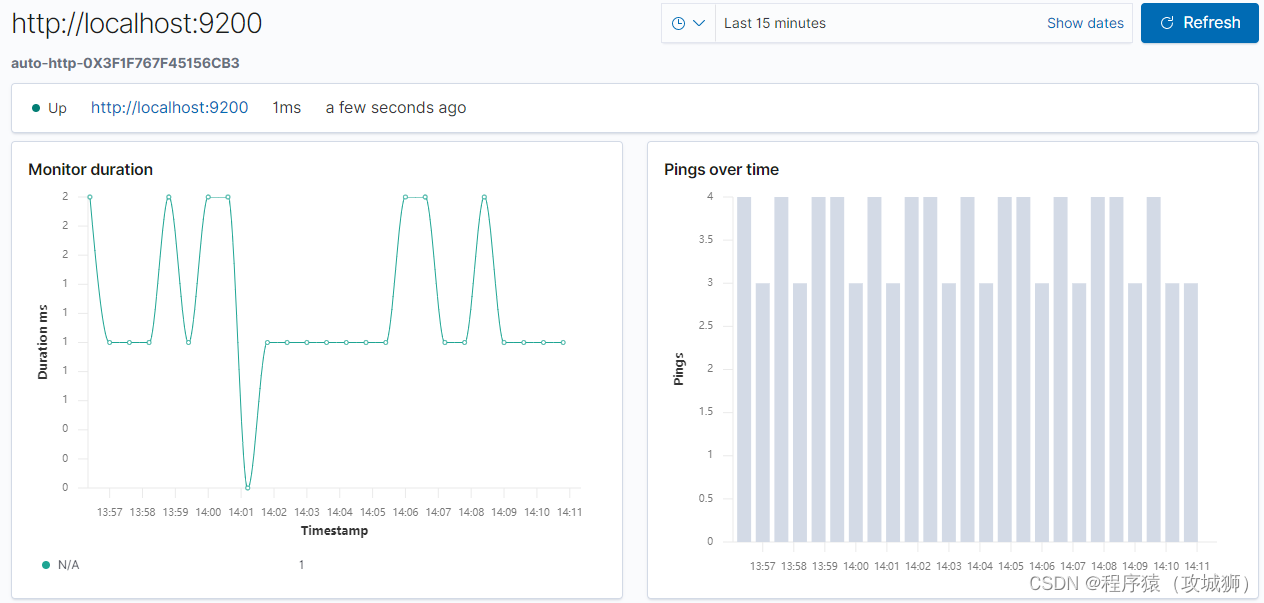
Task: Click the 14:06 tick on Monitor duration axis
Action: pyautogui.click(x=405, y=512)
